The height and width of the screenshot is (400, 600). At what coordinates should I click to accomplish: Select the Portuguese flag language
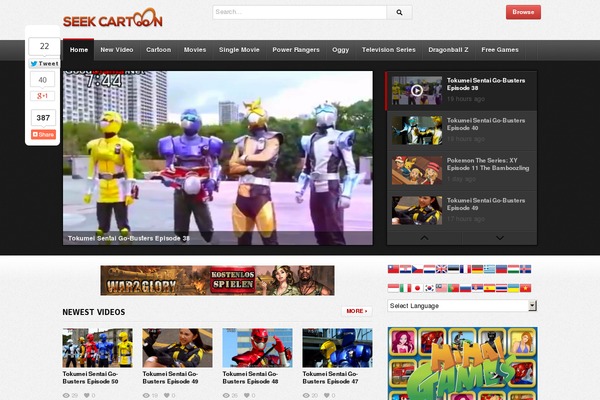[x=453, y=288]
